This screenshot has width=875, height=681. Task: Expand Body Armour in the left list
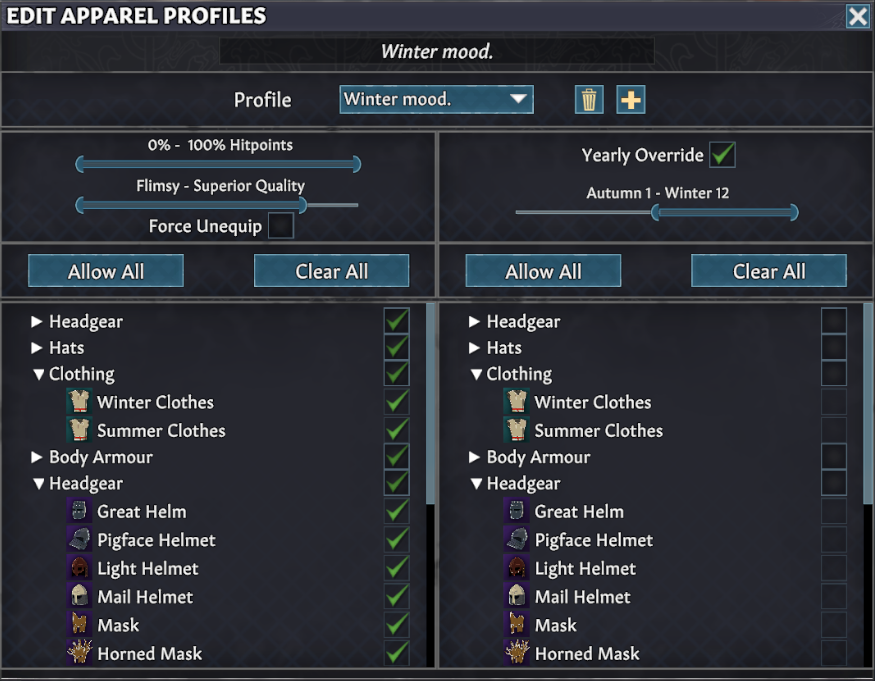coord(38,457)
